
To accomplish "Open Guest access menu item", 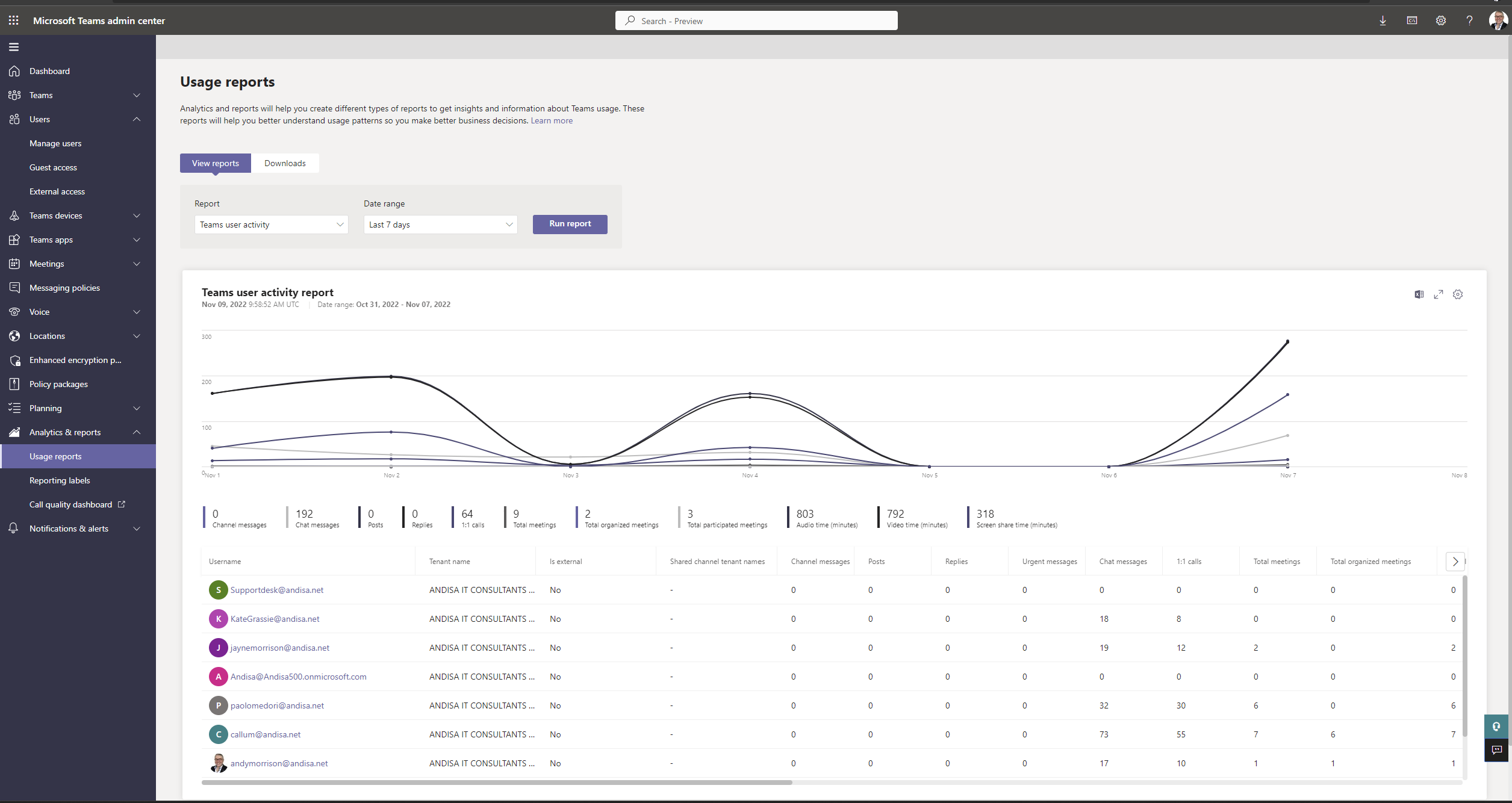I will tap(53, 167).
